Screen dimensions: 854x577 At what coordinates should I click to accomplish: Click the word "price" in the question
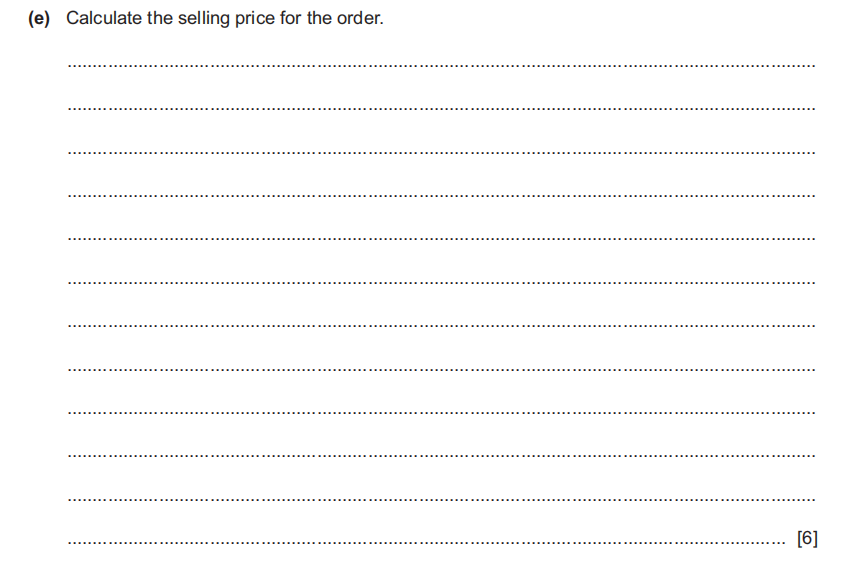coord(252,19)
